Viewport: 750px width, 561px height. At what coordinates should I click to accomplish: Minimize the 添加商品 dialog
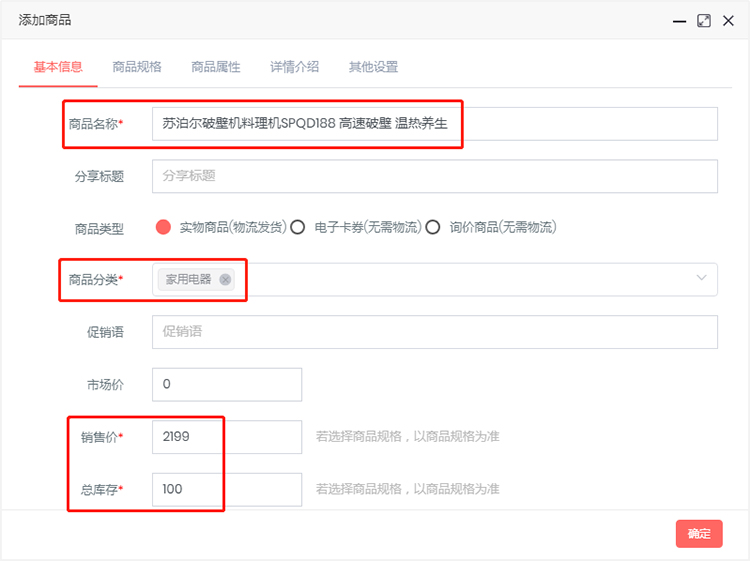[679, 21]
